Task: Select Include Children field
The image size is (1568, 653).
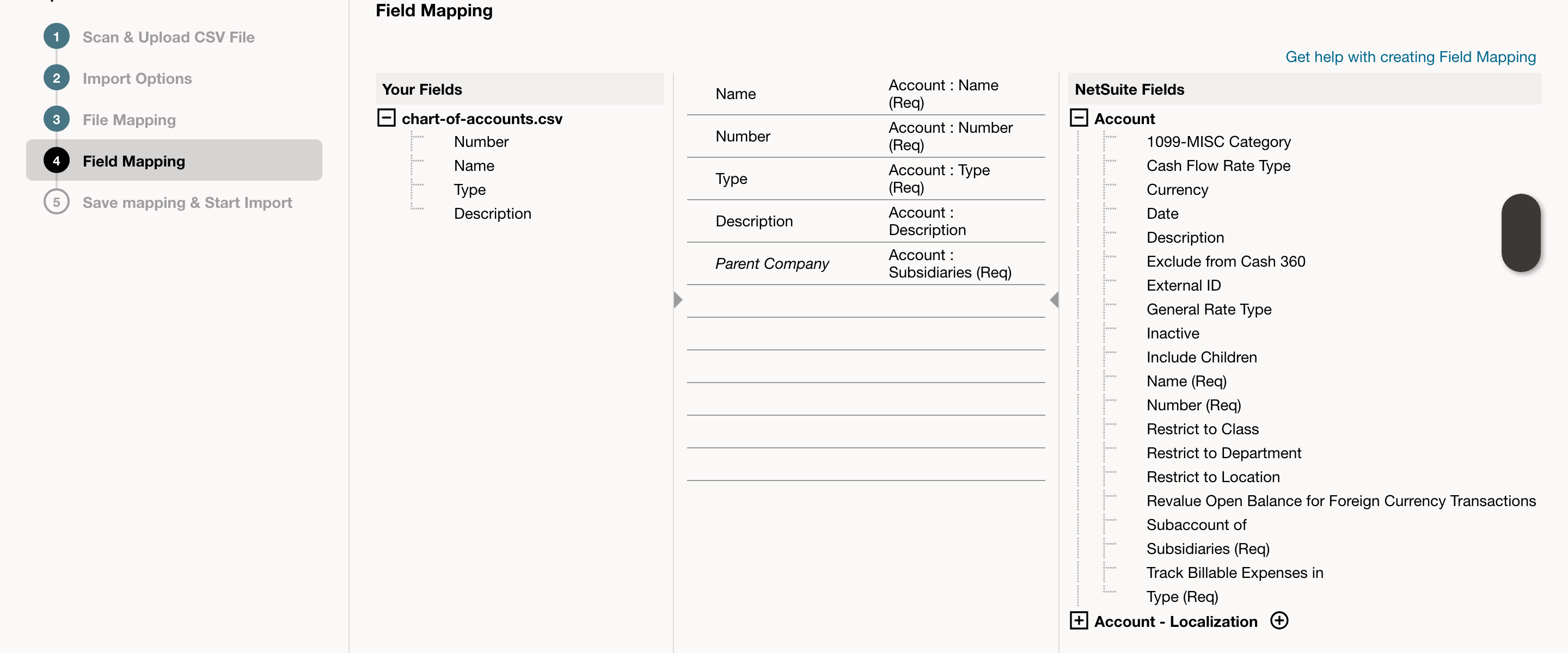Action: (1201, 357)
